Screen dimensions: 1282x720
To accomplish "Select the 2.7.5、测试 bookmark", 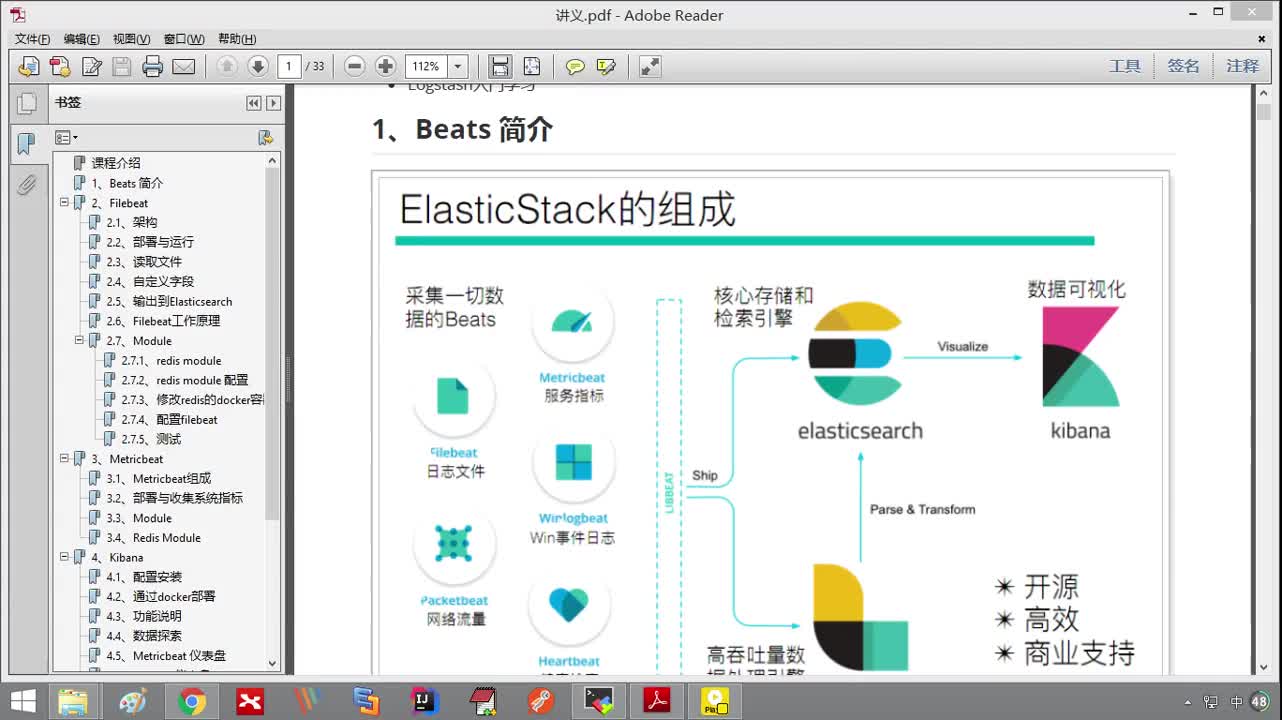I will click(151, 439).
